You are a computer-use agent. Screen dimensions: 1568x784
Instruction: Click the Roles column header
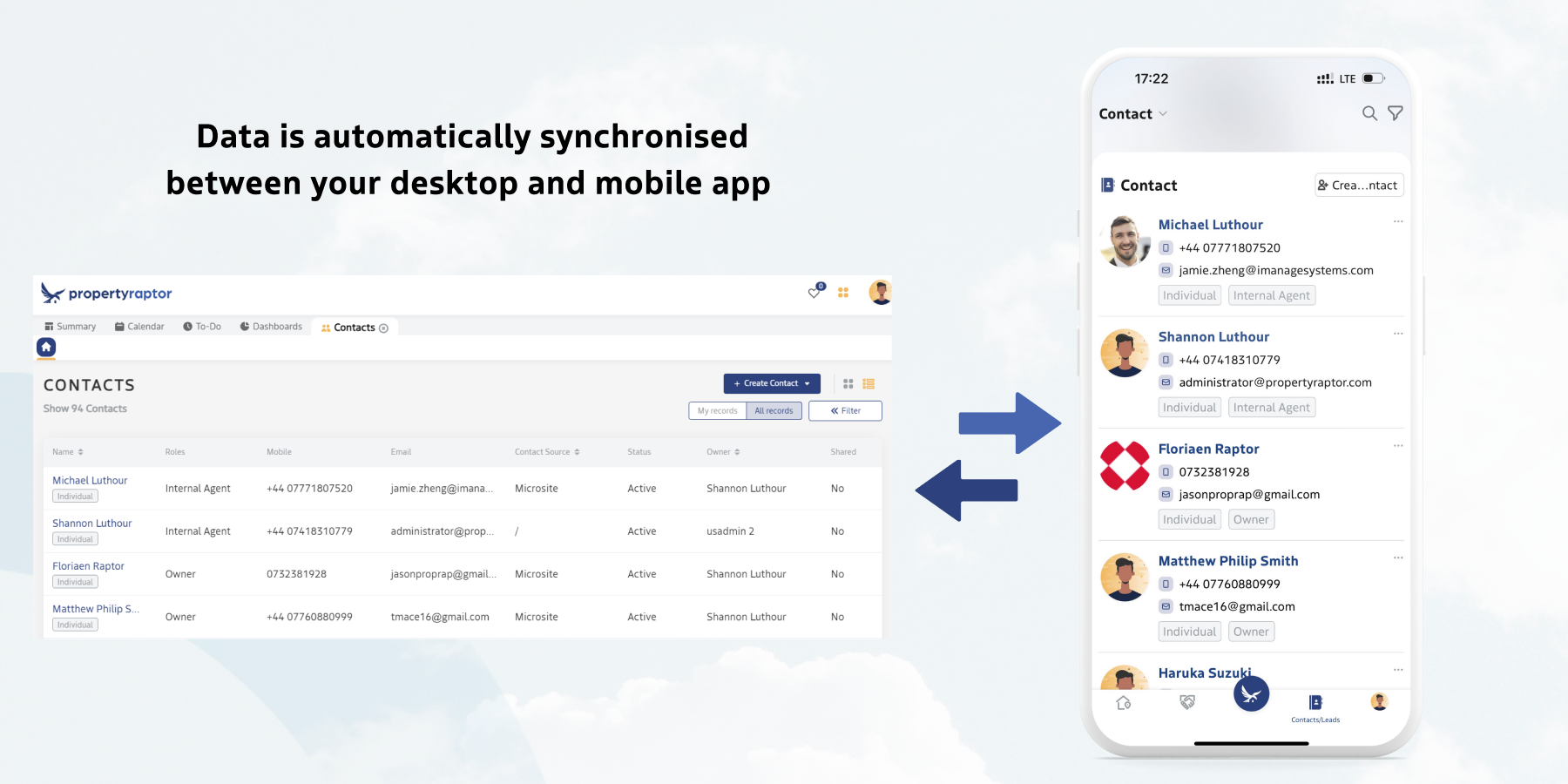[175, 452]
